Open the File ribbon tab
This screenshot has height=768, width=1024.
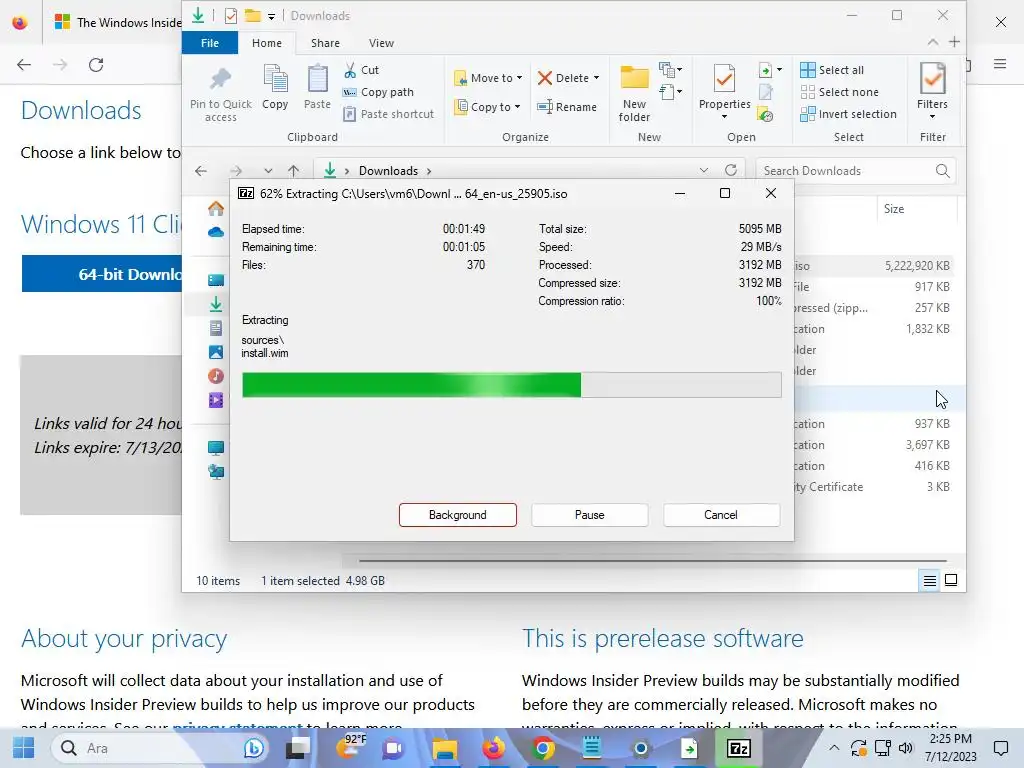tap(210, 43)
